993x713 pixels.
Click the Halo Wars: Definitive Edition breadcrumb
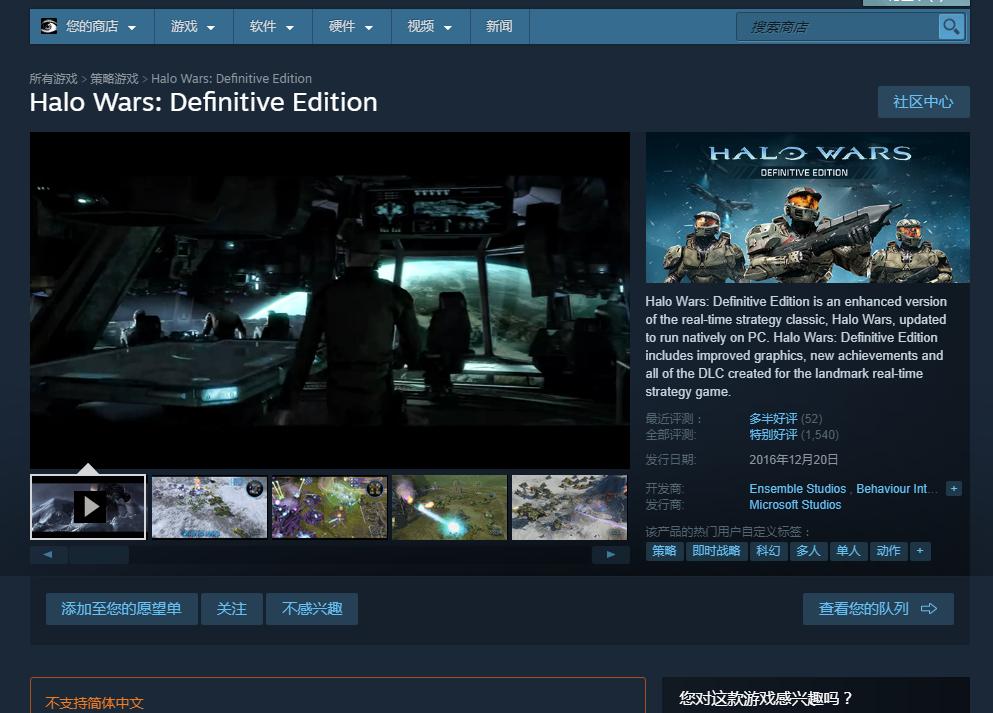(x=231, y=79)
